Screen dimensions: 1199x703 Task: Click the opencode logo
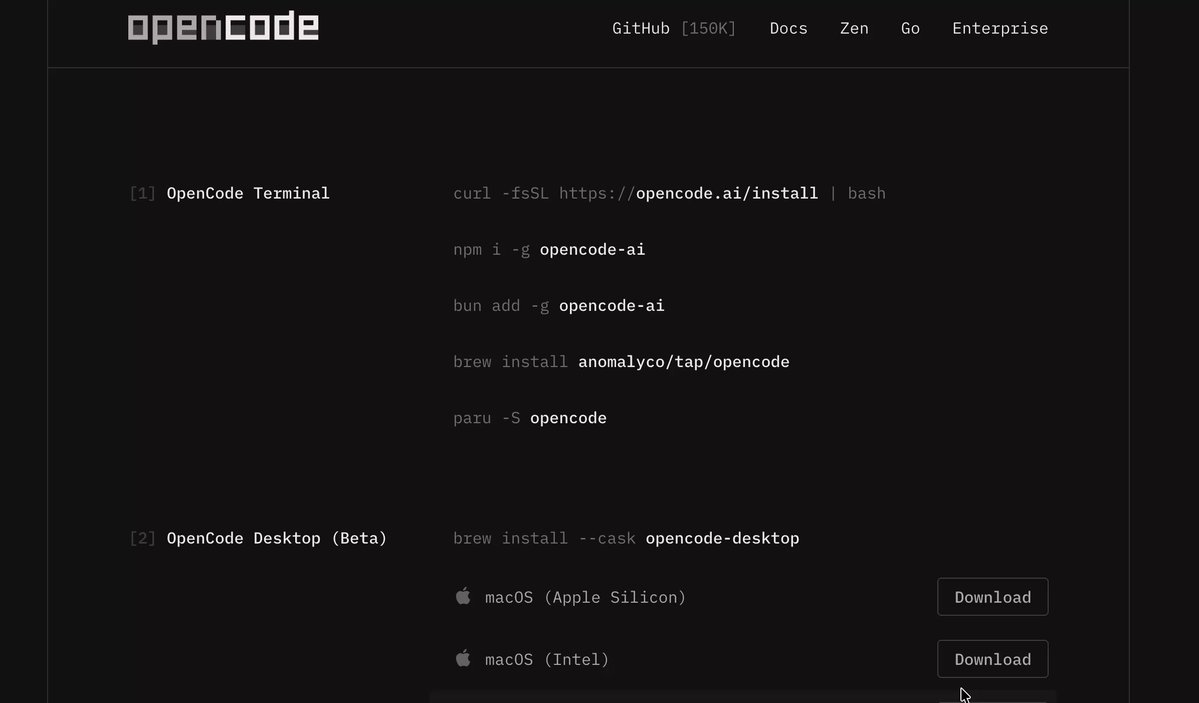(223, 28)
